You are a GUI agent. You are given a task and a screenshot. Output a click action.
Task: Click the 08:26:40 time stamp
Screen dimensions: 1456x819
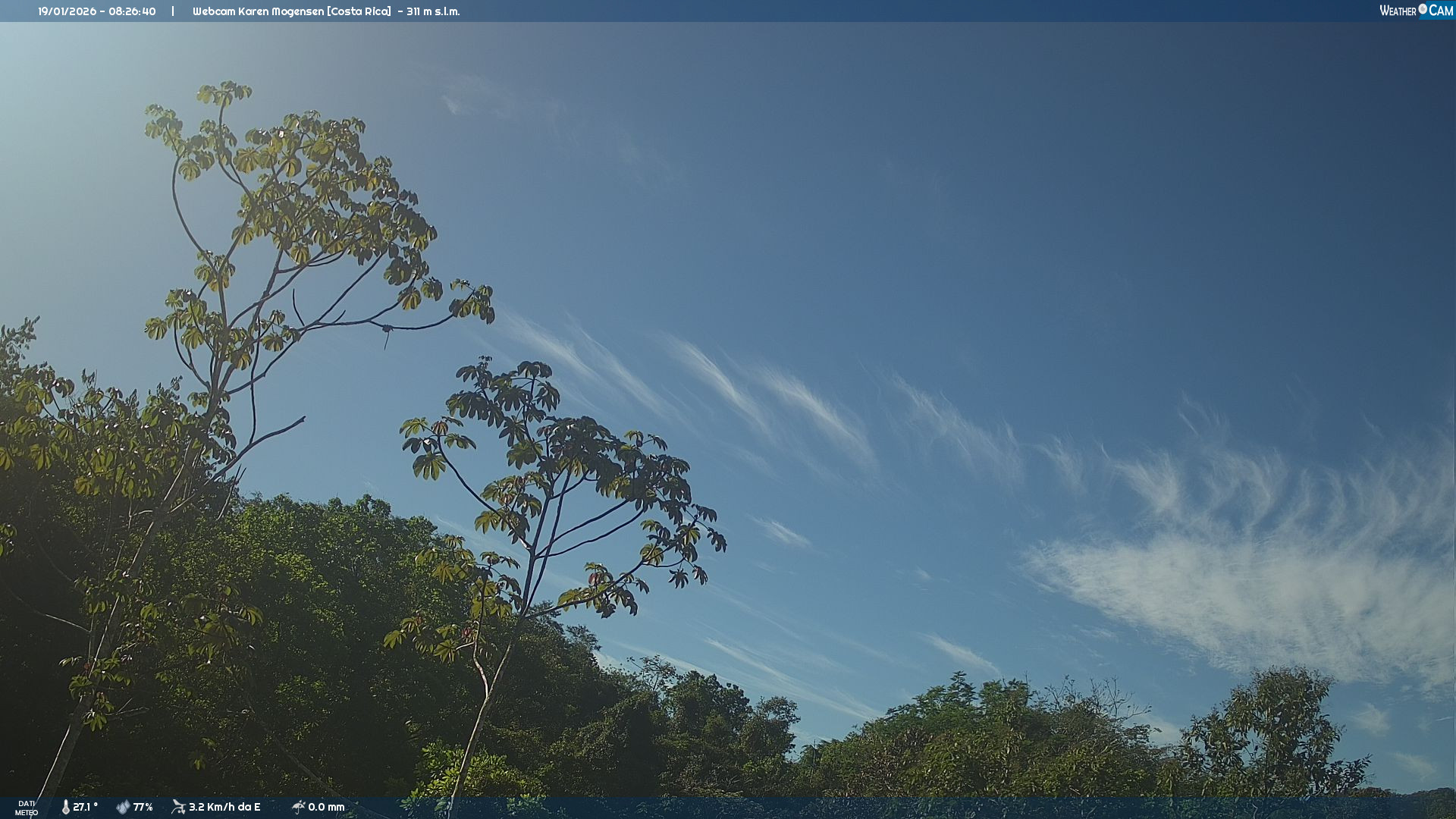132,11
